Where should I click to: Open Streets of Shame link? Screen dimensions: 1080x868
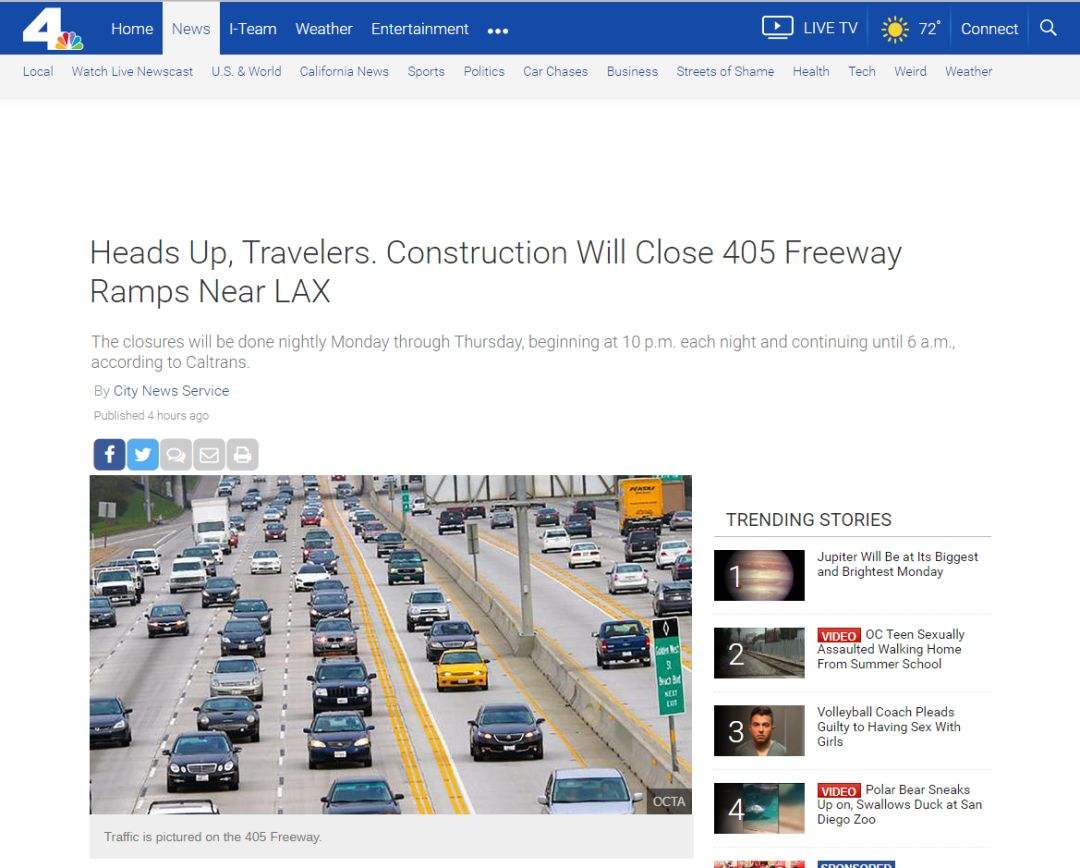click(x=725, y=72)
